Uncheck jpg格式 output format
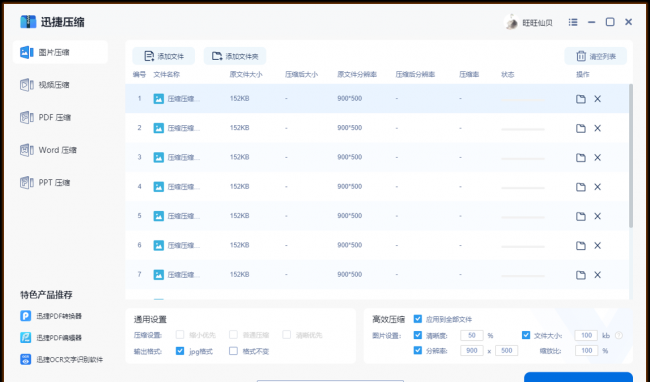650x382 pixels. (180, 351)
